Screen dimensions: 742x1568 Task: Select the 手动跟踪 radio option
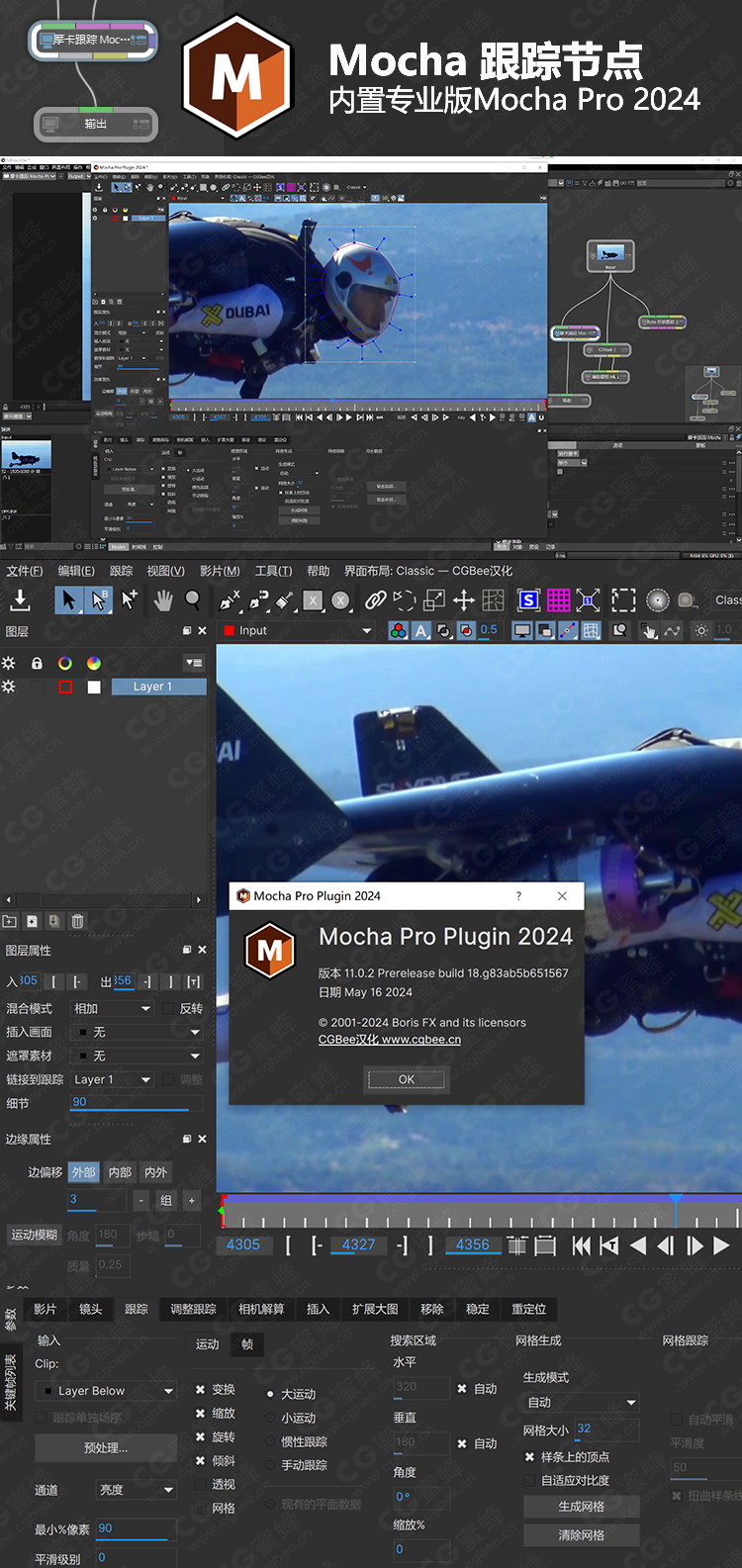pyautogui.click(x=270, y=1465)
